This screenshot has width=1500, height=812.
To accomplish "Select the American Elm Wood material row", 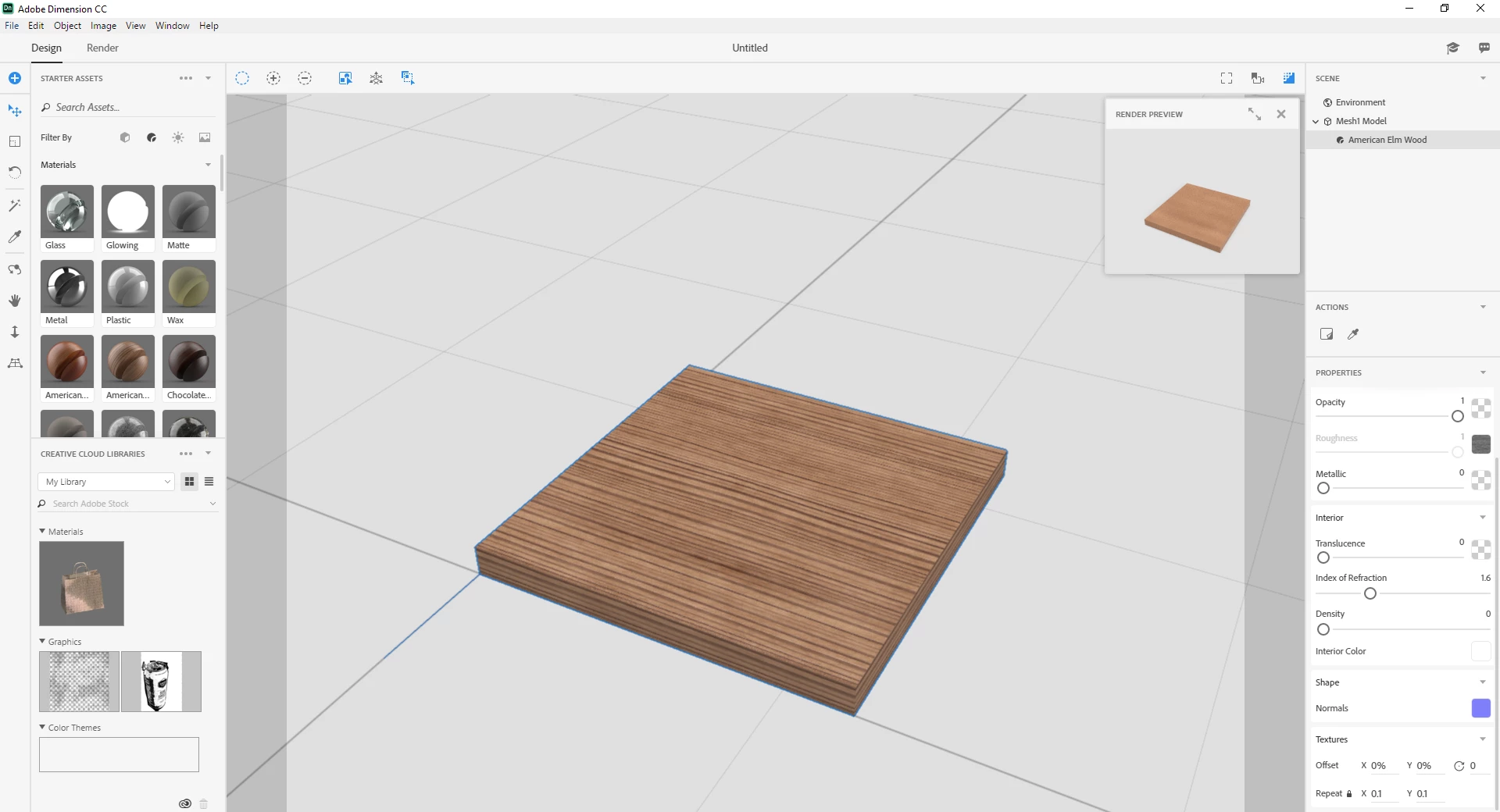I will pos(1403,140).
